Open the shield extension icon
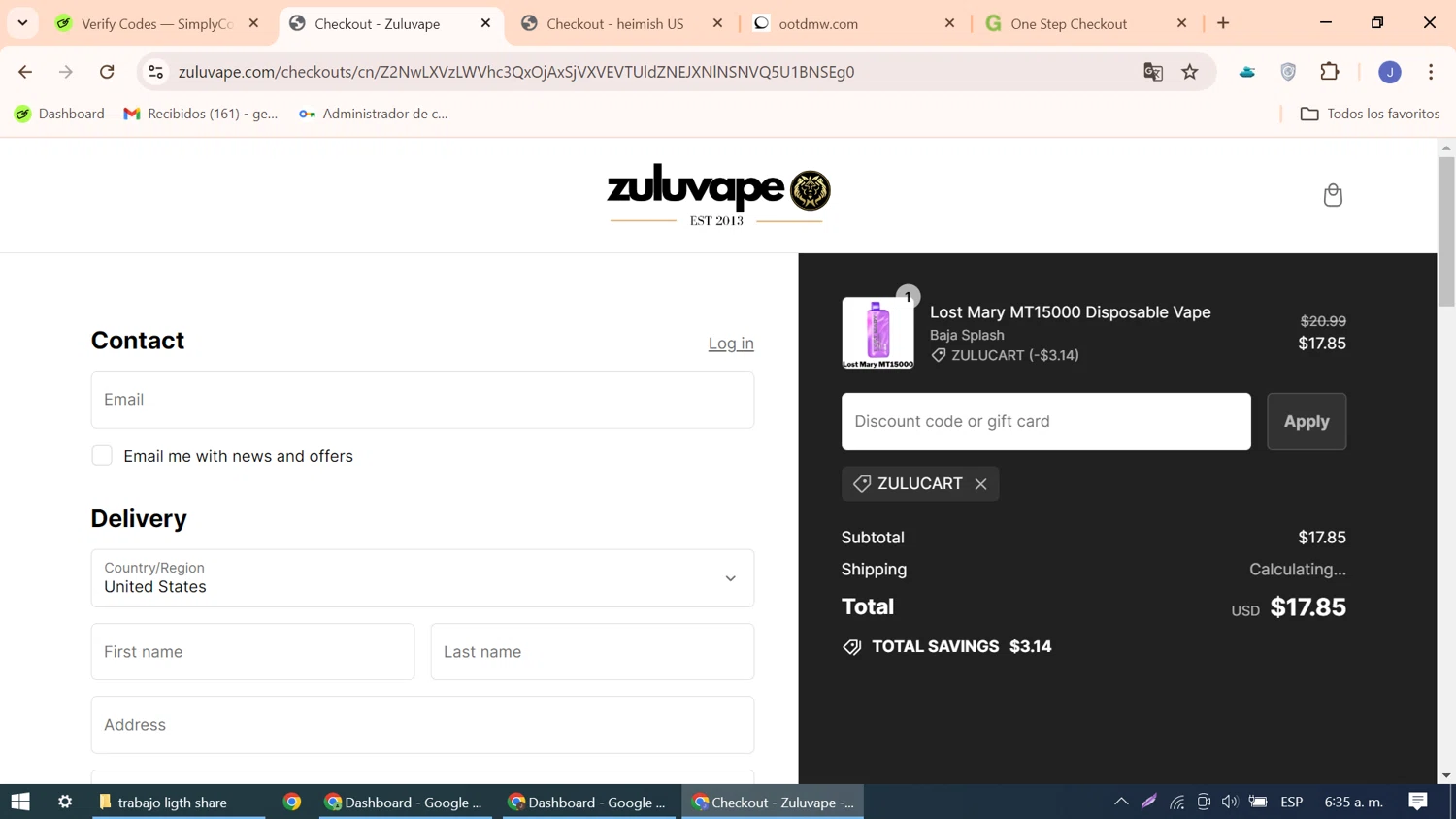Screen dimensions: 1456x819 click(x=1288, y=72)
